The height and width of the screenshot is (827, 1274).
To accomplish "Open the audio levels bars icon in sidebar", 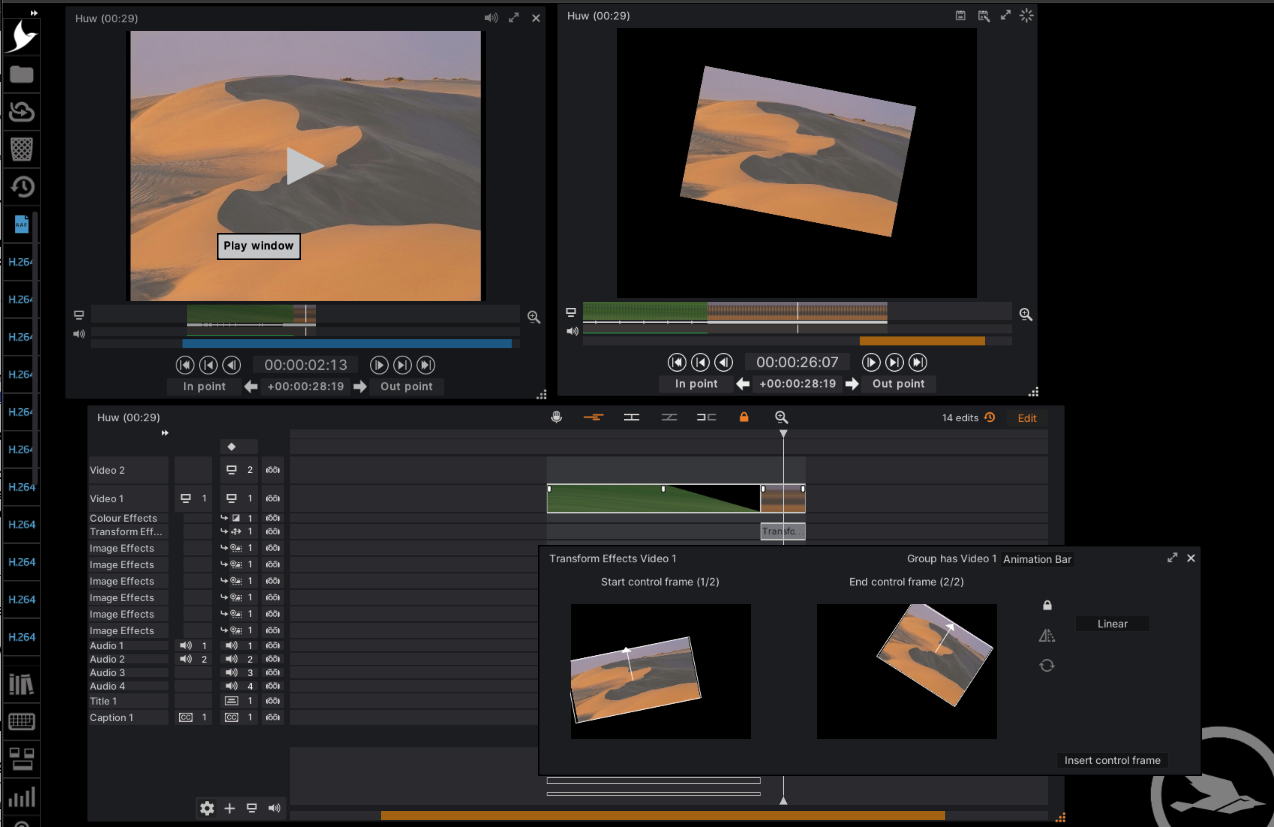I will pos(21,797).
